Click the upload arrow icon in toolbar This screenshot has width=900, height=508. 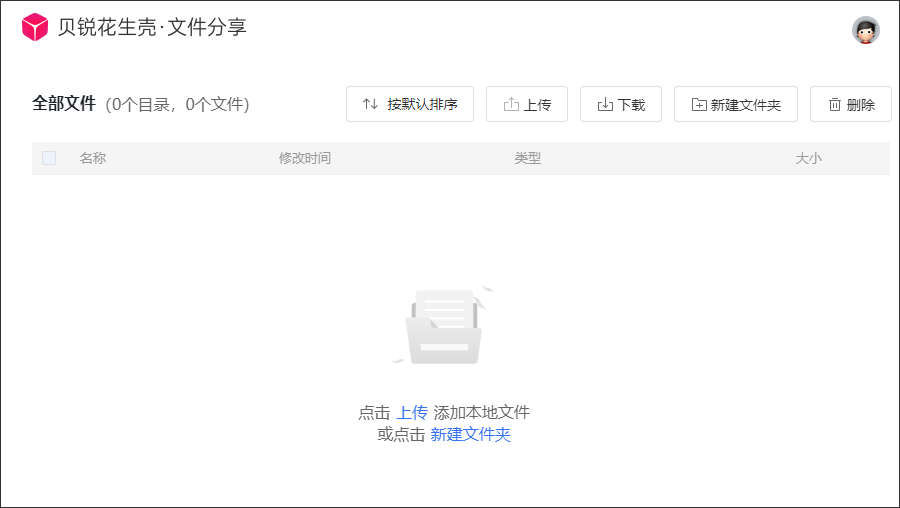(x=511, y=104)
